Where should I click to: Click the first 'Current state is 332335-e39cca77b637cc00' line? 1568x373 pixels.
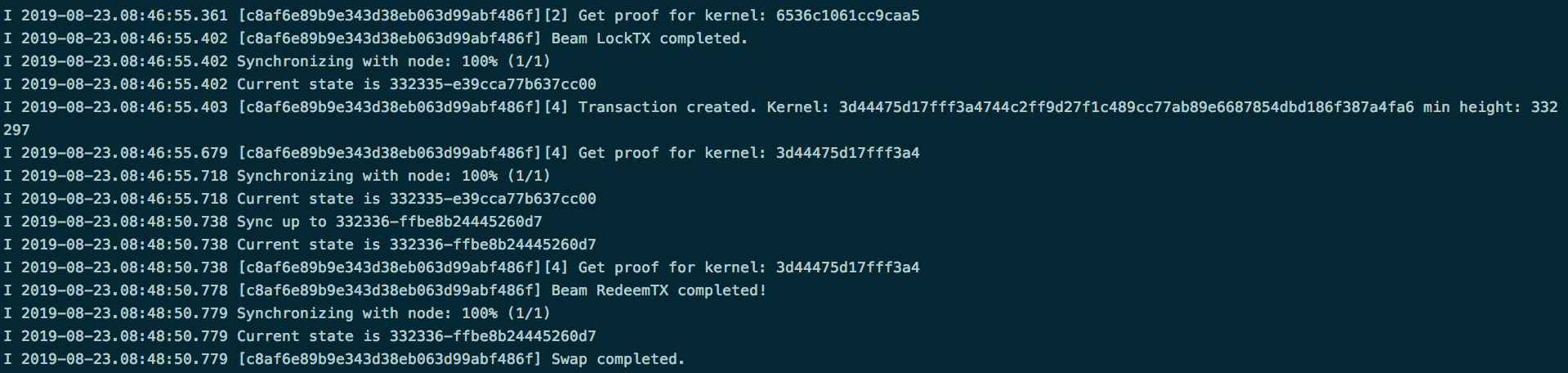(300, 84)
